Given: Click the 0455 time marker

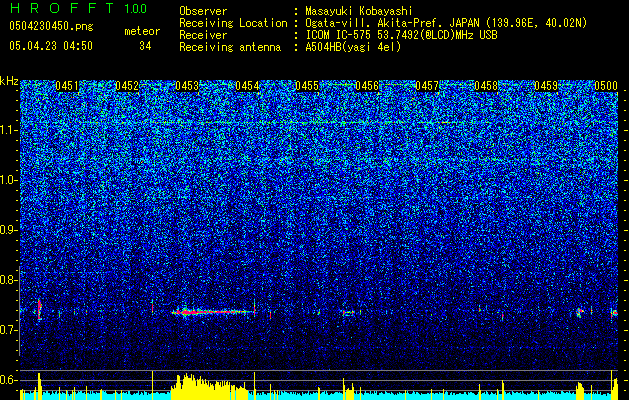Looking at the screenshot, I should tap(307, 86).
